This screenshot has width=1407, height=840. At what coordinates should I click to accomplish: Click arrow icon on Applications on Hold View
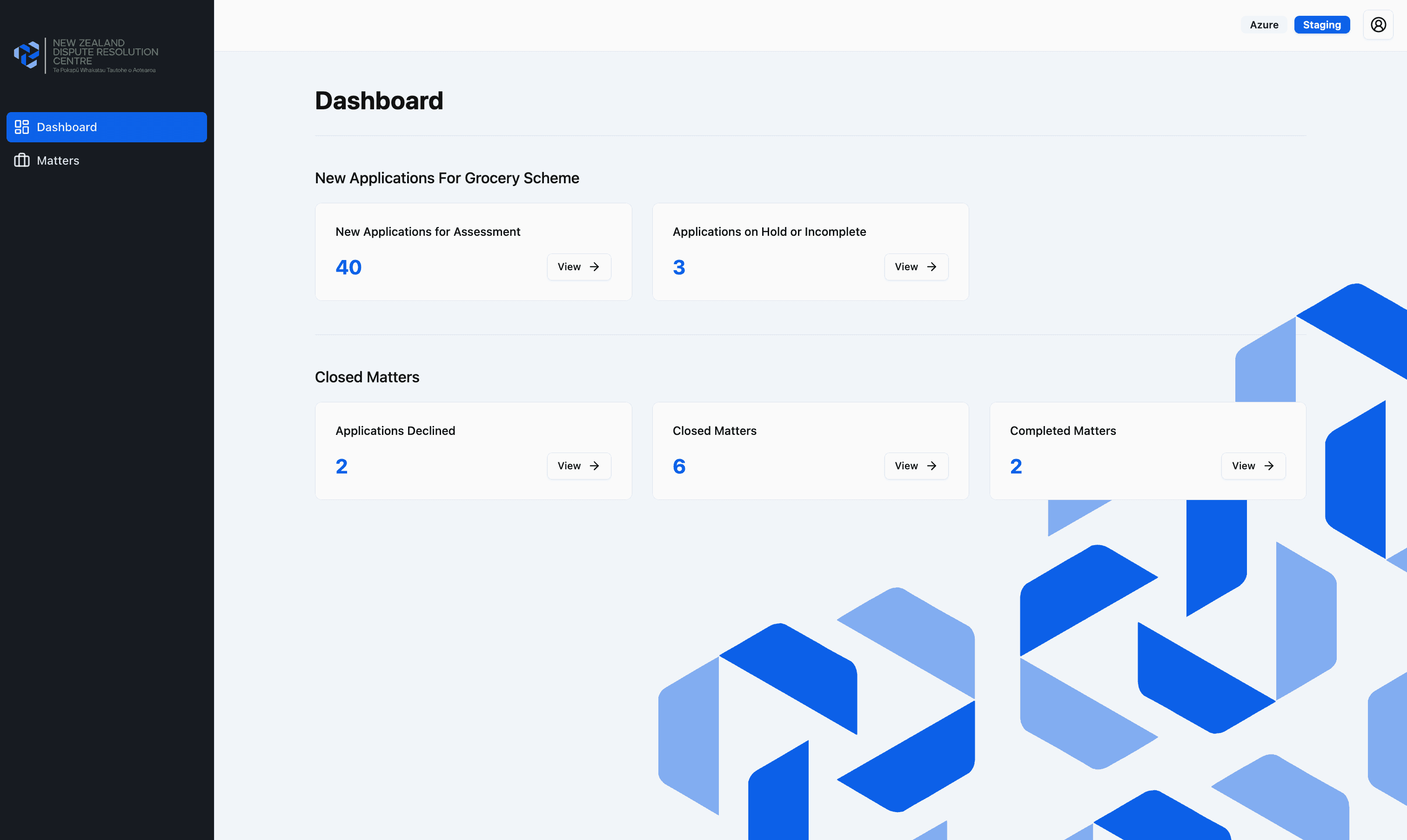931,267
